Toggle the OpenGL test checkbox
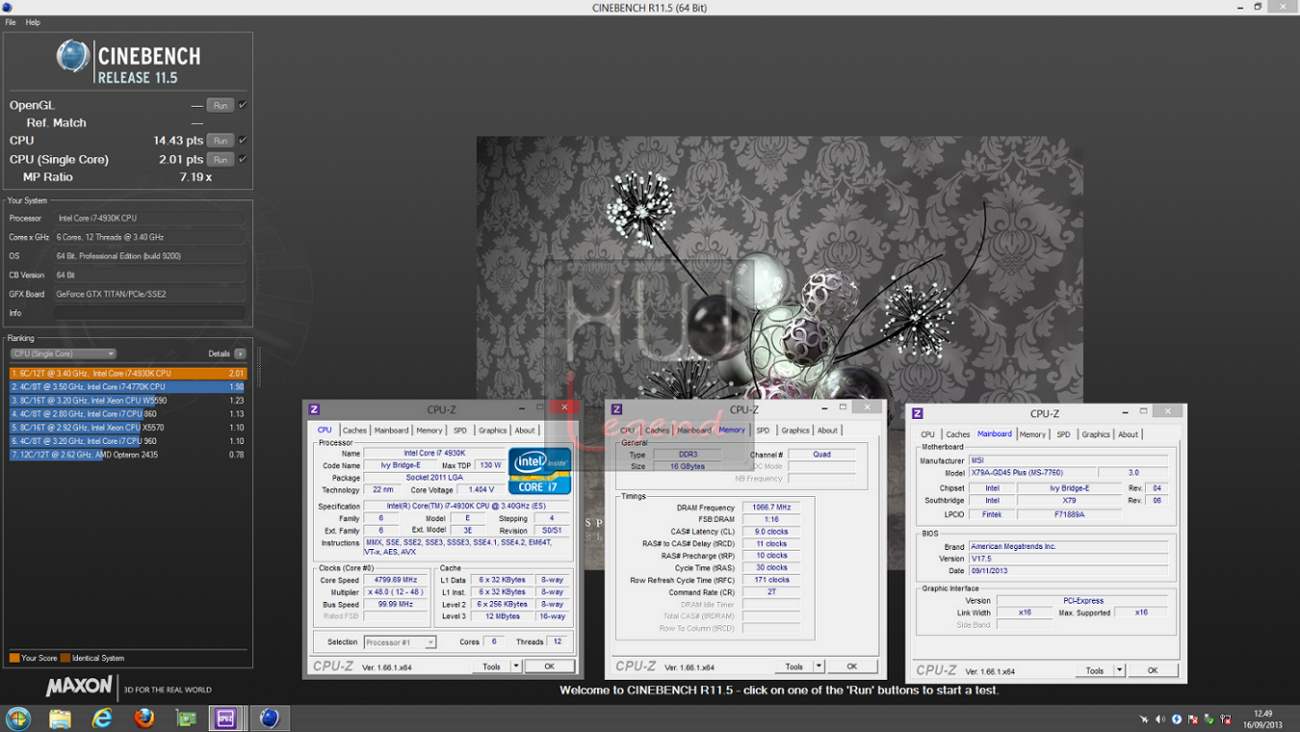1300x732 pixels. pyautogui.click(x=242, y=105)
